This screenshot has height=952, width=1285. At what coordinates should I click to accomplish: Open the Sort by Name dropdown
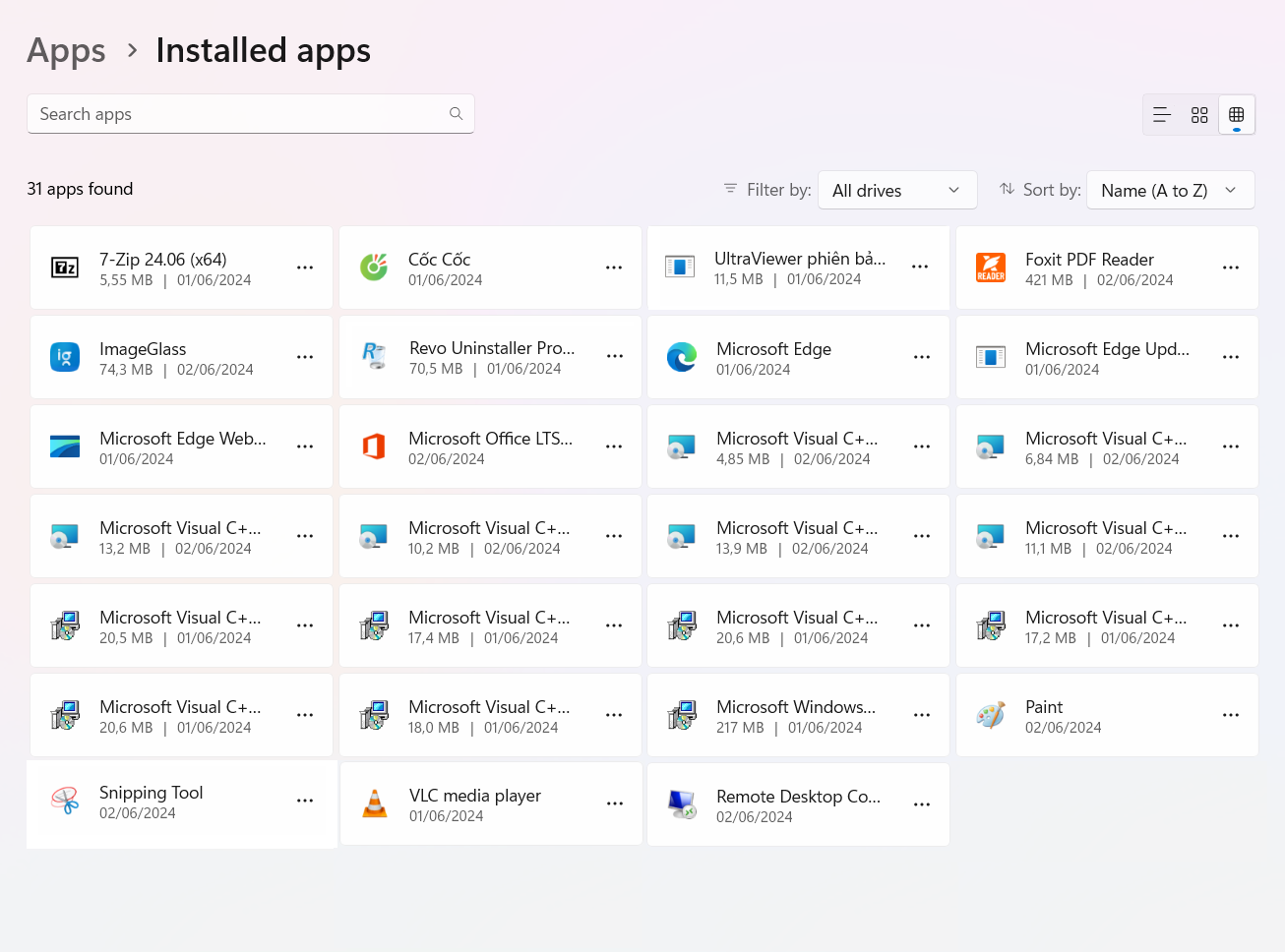[x=1171, y=190]
